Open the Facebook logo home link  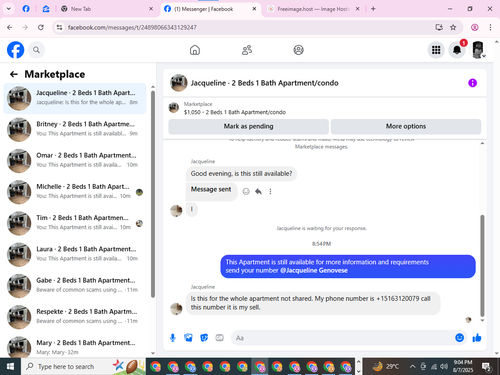coord(16,50)
